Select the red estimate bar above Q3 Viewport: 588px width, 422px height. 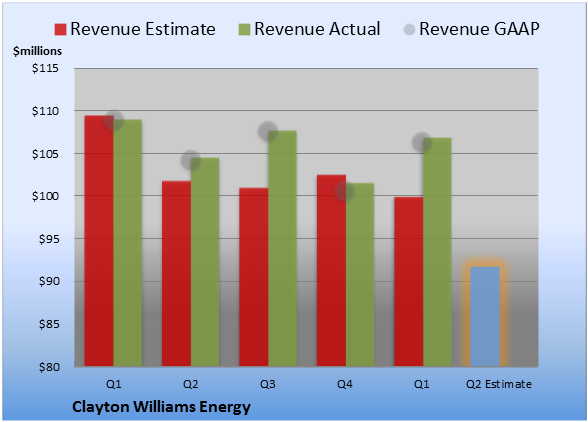click(x=254, y=277)
